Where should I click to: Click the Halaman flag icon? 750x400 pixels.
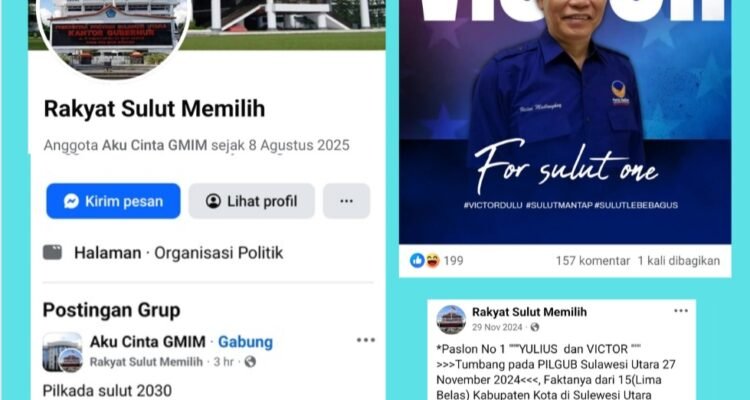click(52, 252)
